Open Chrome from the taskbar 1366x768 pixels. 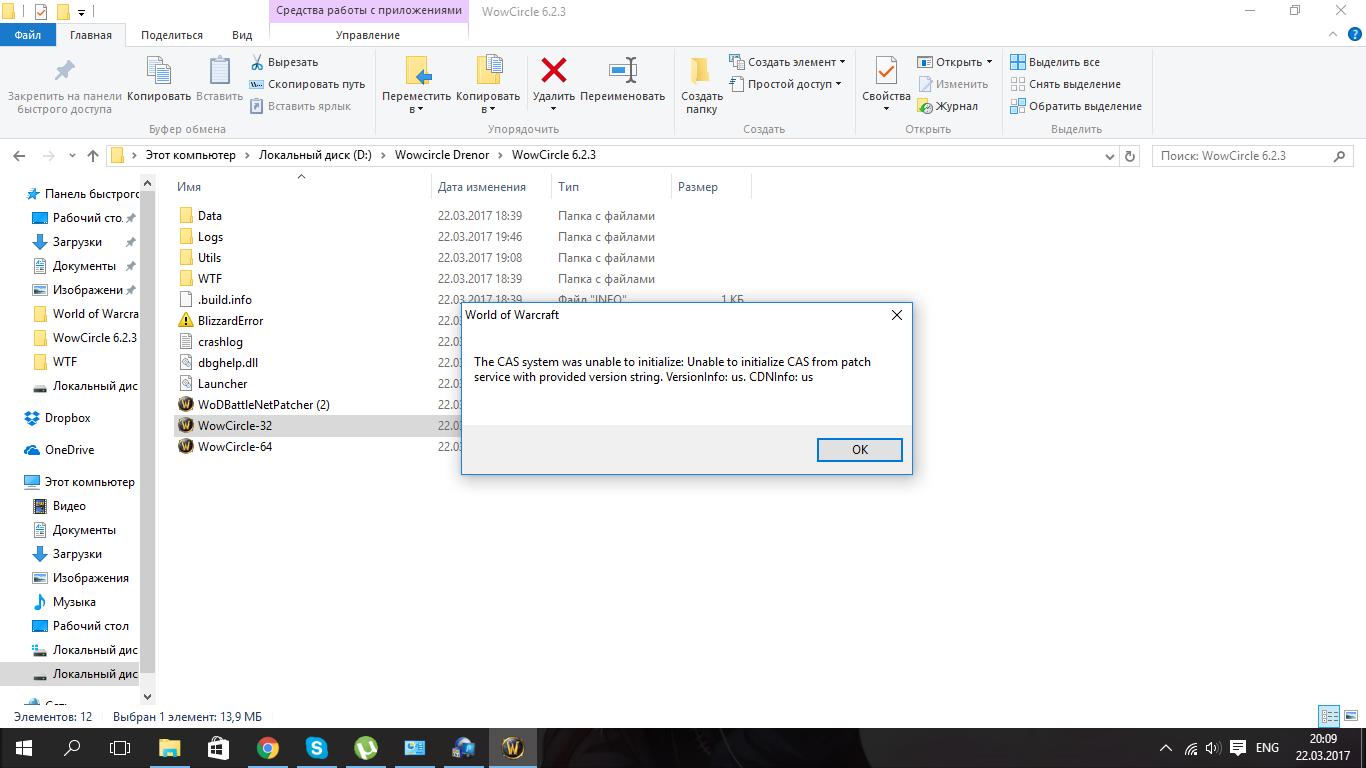268,747
